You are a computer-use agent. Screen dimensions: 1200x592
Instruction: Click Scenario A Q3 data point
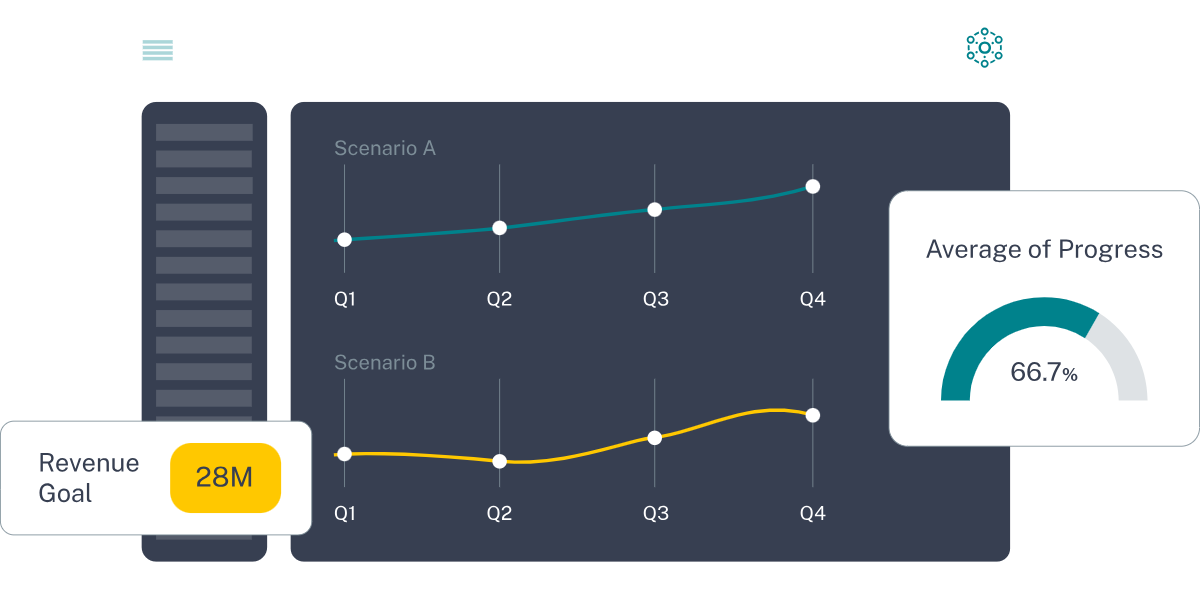coord(655,210)
